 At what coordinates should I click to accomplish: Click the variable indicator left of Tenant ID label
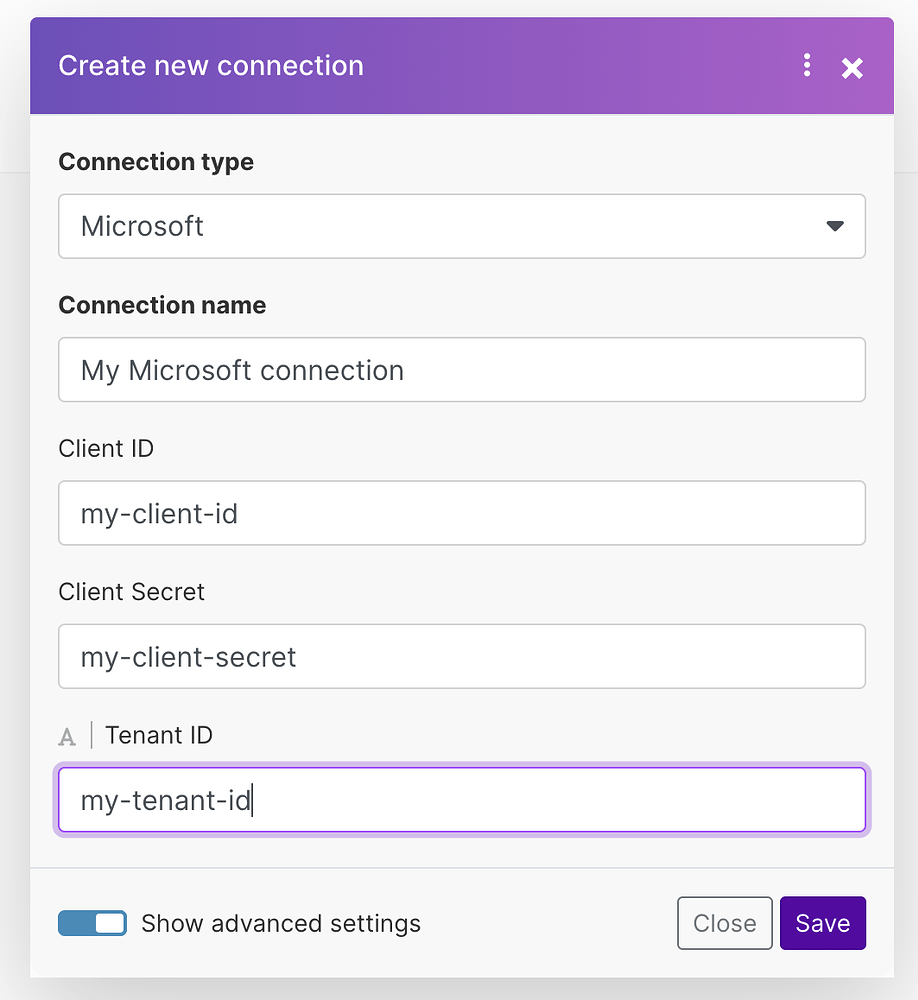click(x=66, y=736)
